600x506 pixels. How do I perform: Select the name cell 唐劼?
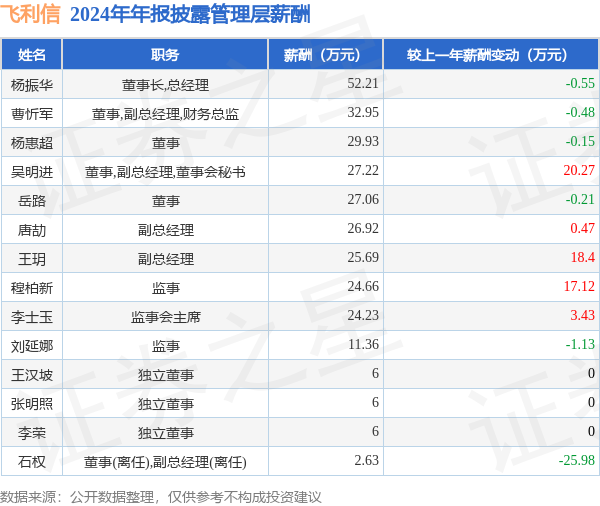point(32,230)
